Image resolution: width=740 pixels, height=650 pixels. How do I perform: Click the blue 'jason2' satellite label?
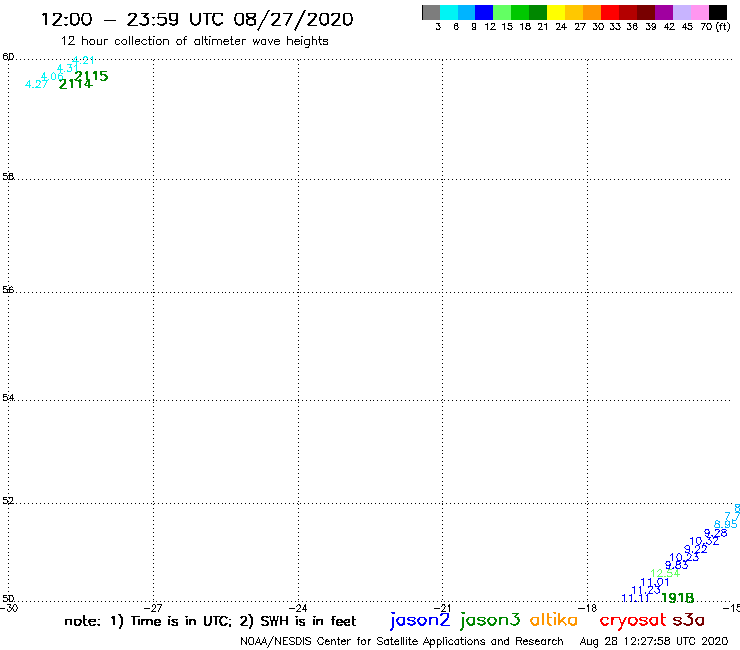coord(420,620)
